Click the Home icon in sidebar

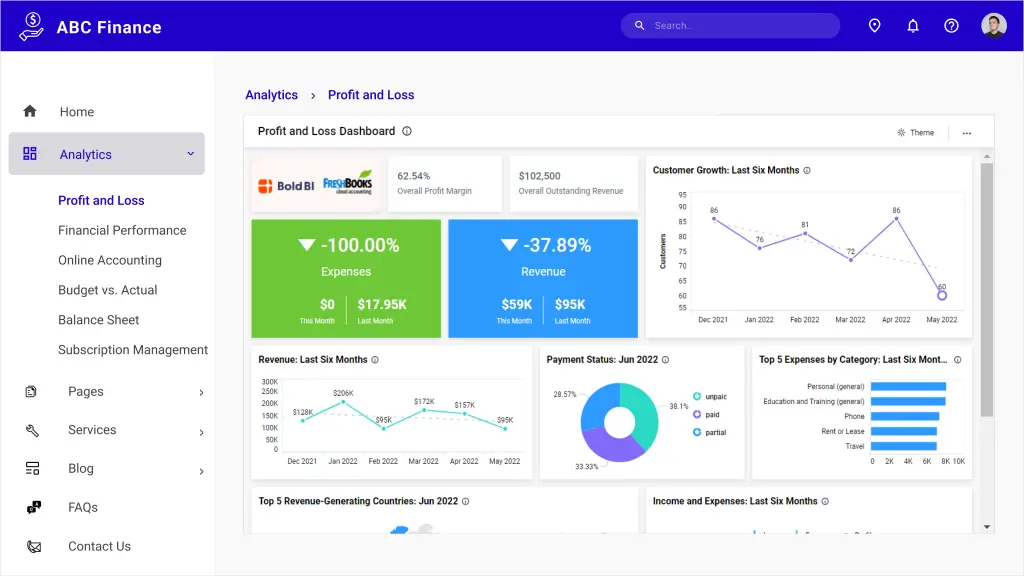(30, 112)
